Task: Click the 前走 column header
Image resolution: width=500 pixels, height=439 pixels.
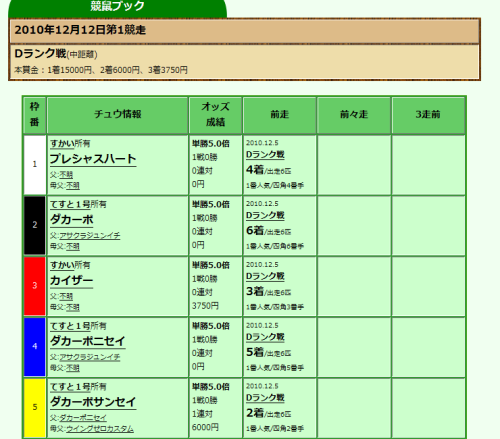Action: [x=279, y=115]
